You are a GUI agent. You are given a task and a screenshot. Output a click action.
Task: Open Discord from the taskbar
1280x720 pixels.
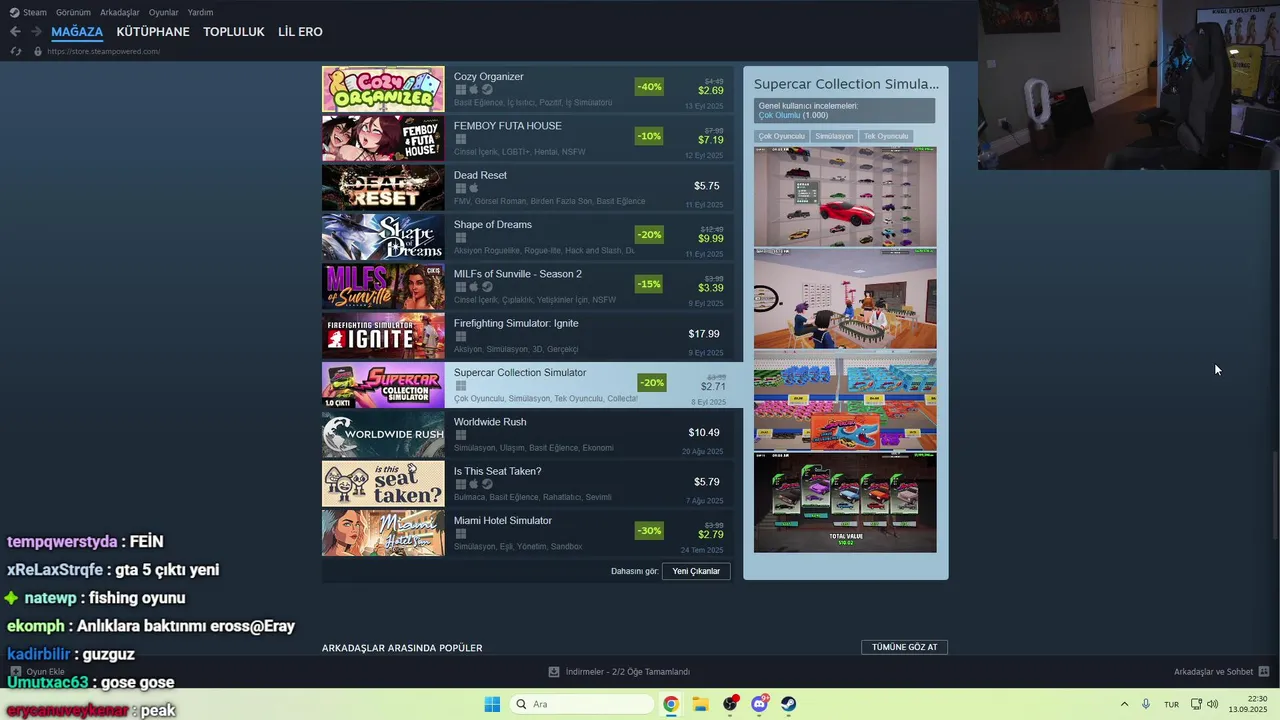coord(759,704)
